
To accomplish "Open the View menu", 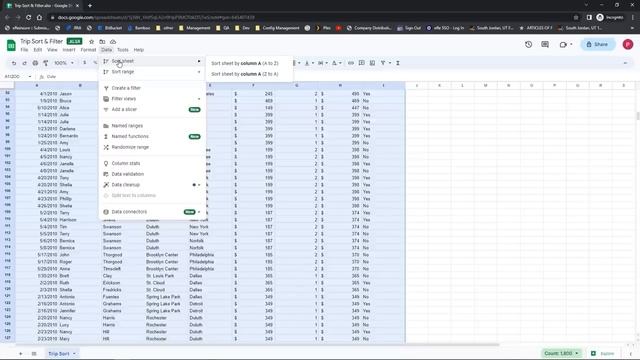I will pyautogui.click(x=52, y=50).
